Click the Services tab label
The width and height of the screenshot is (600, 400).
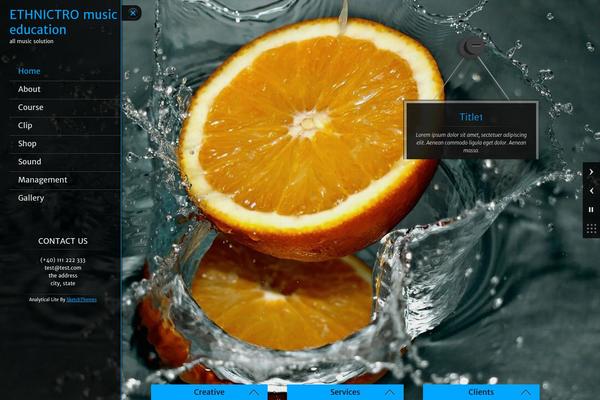point(345,392)
